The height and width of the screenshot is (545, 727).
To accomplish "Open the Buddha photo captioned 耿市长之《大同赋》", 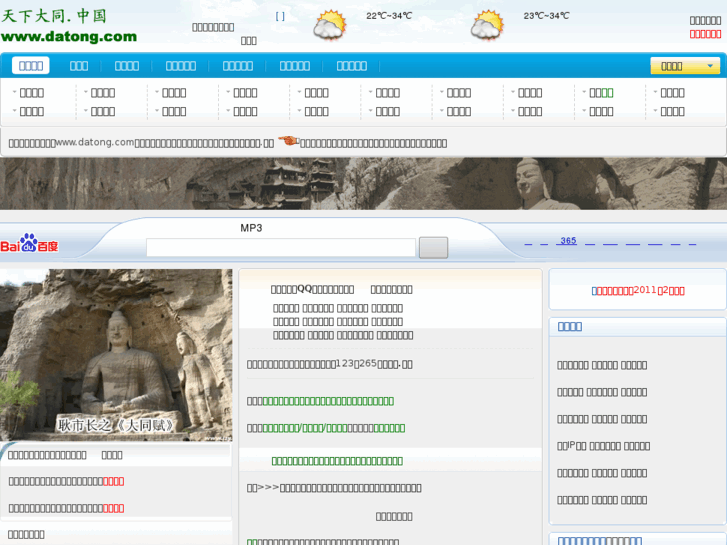I will (116, 355).
